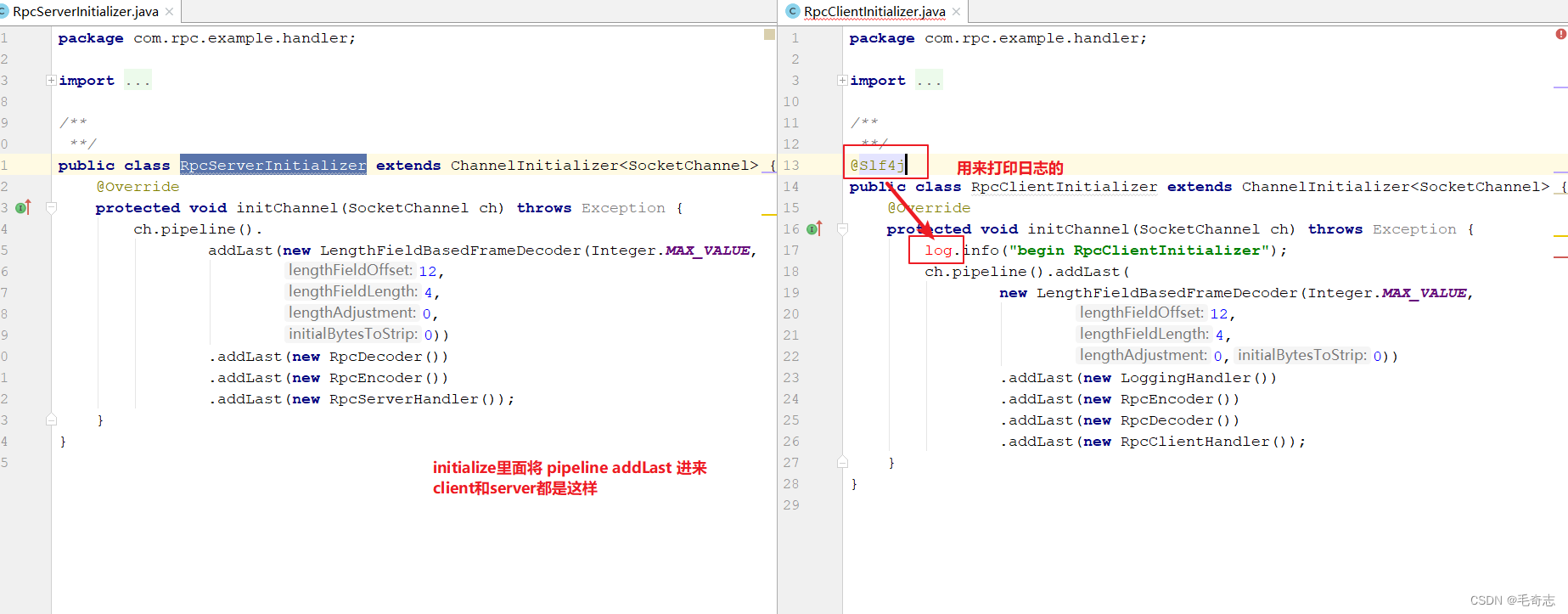Collapse the initChannel method in RpcServerInitializer
Image resolution: width=1568 pixels, height=614 pixels.
tap(51, 208)
